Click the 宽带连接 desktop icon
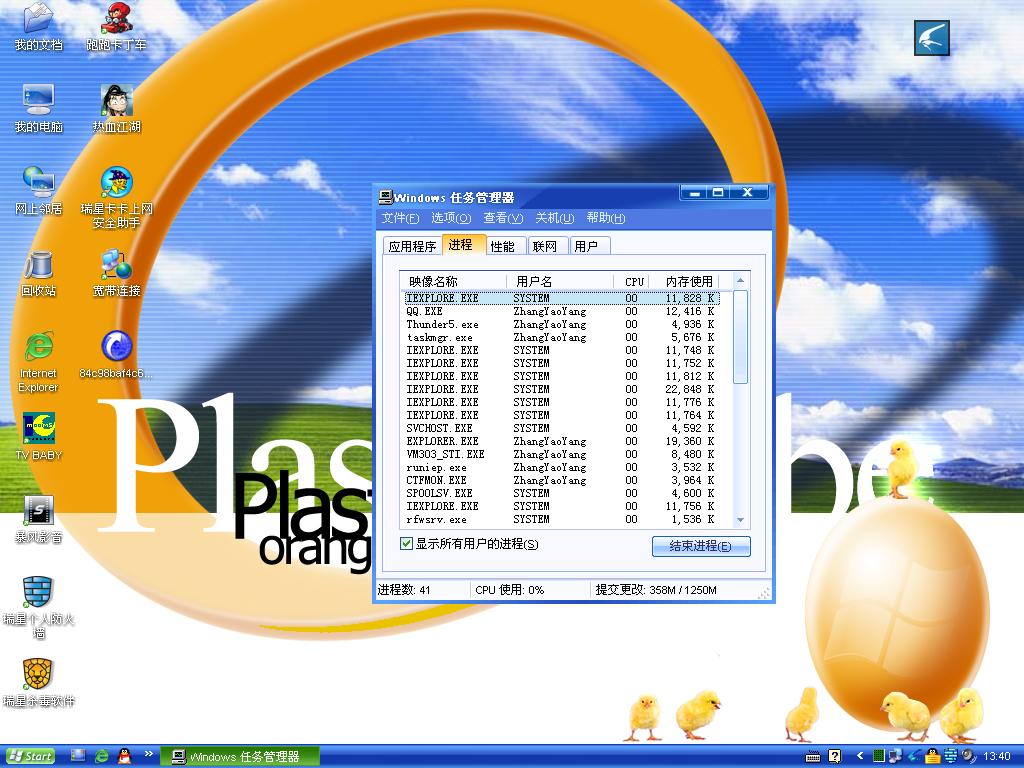Image resolution: width=1024 pixels, height=768 pixels. pyautogui.click(x=117, y=265)
